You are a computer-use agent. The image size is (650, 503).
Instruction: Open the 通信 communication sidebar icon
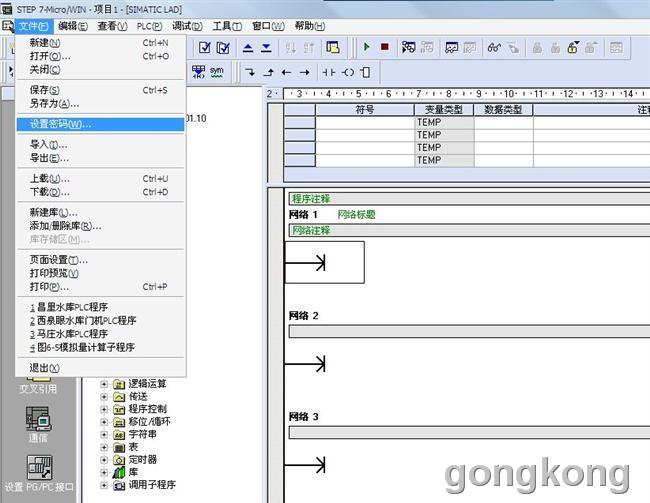38,424
